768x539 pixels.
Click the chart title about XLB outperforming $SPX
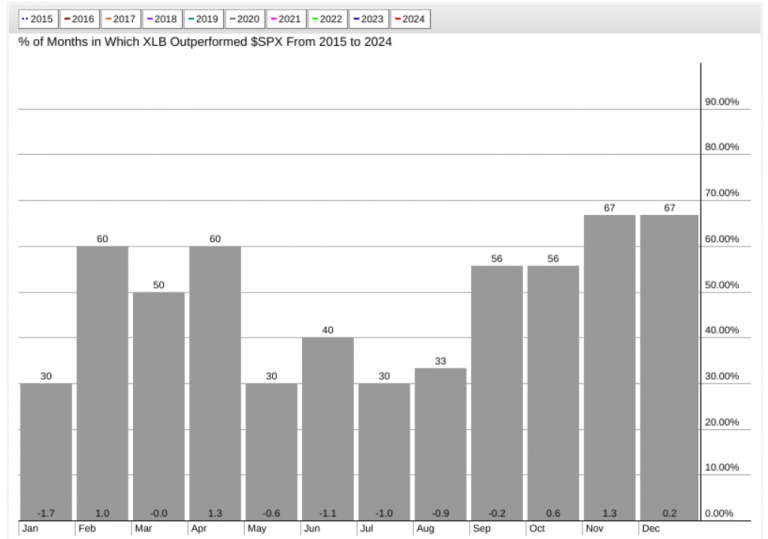pos(205,42)
